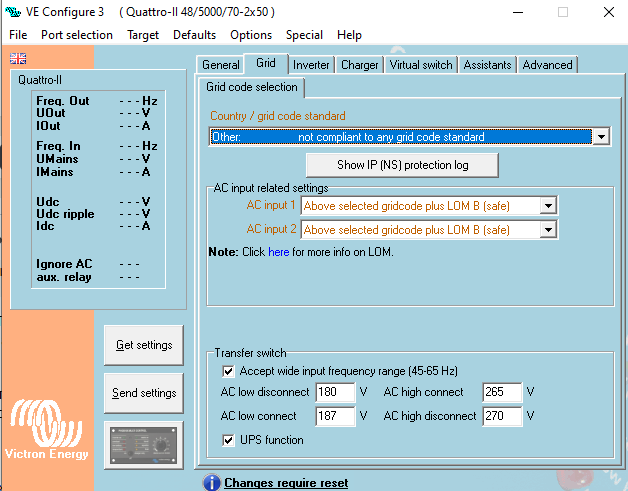Screen dimensions: 628x491
Task: Open the Assistants tab
Action: (x=487, y=64)
